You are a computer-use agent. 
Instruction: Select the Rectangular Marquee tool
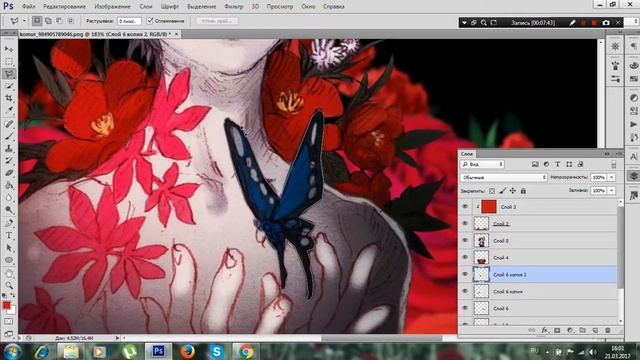point(9,61)
